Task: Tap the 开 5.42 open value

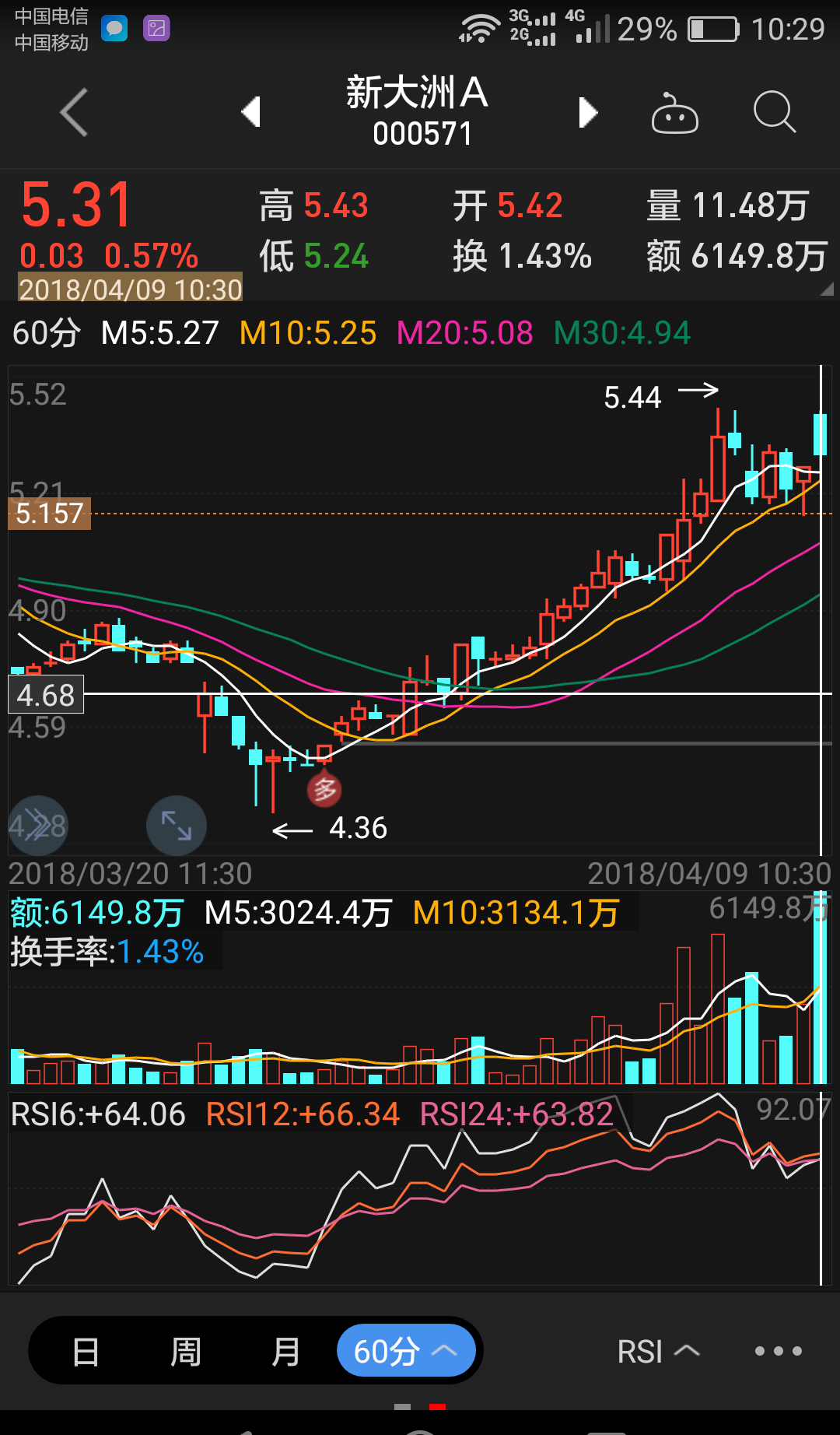Action: tap(508, 205)
